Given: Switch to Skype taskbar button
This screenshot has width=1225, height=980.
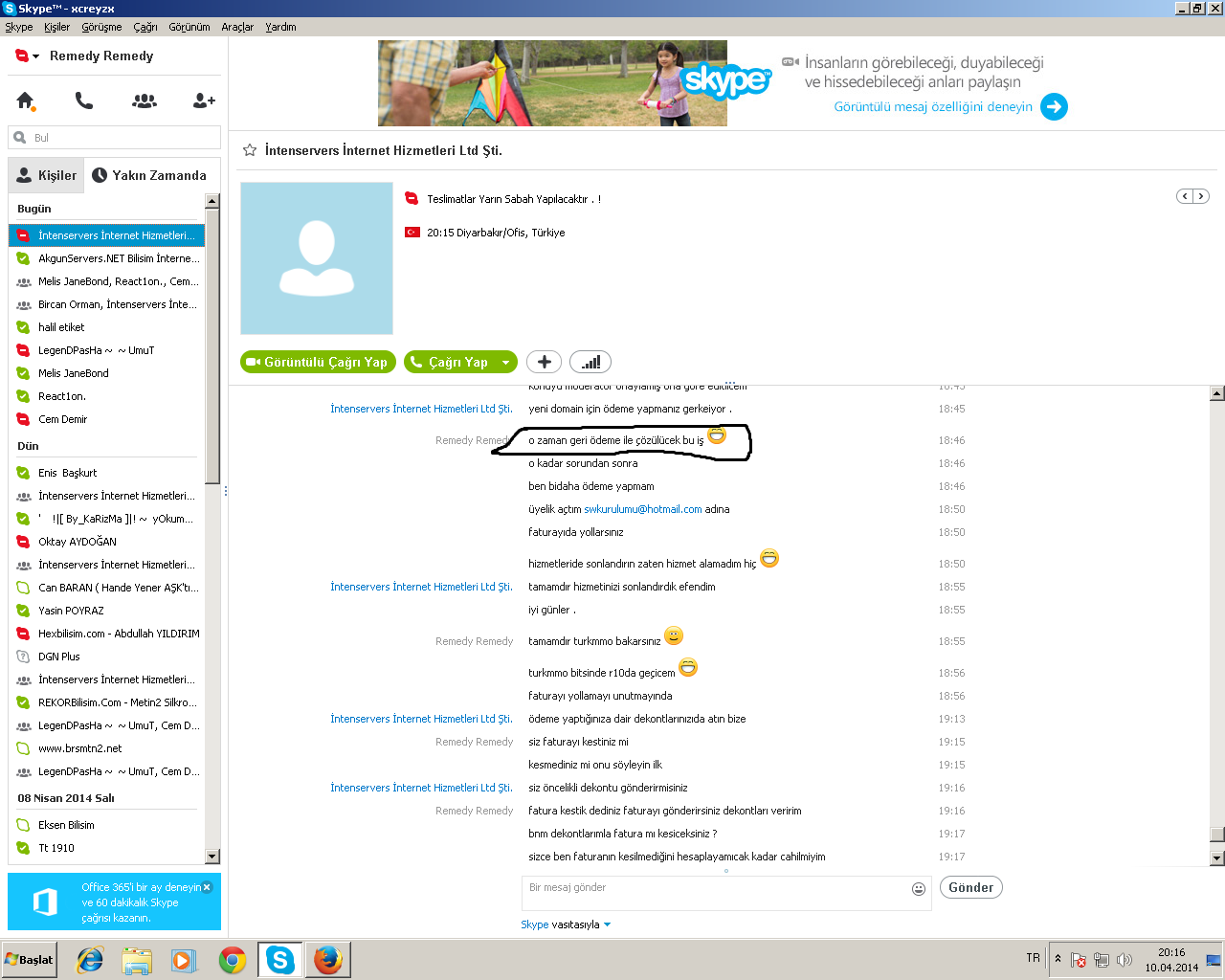Looking at the screenshot, I should (x=280, y=960).
